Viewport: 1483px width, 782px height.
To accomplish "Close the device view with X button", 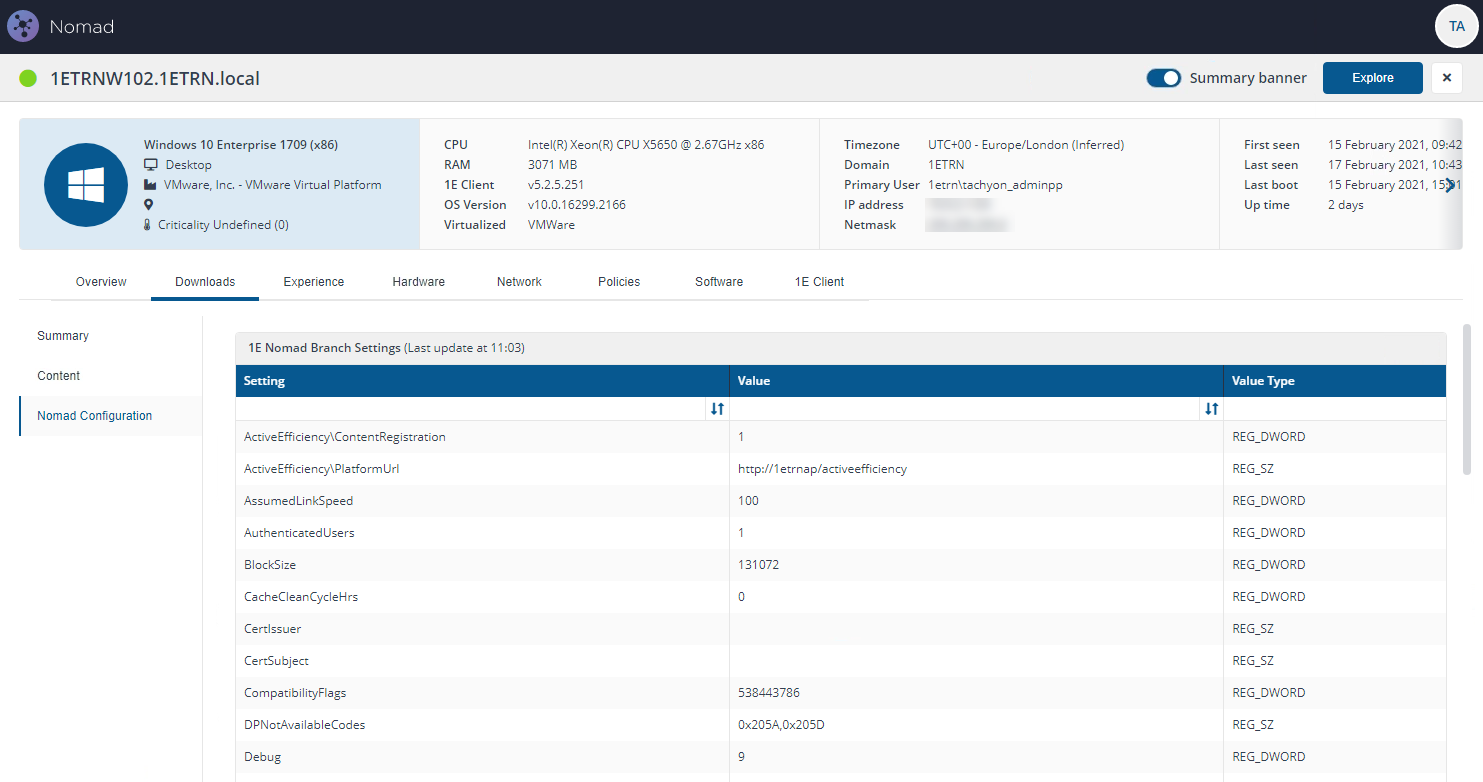I will coord(1447,78).
